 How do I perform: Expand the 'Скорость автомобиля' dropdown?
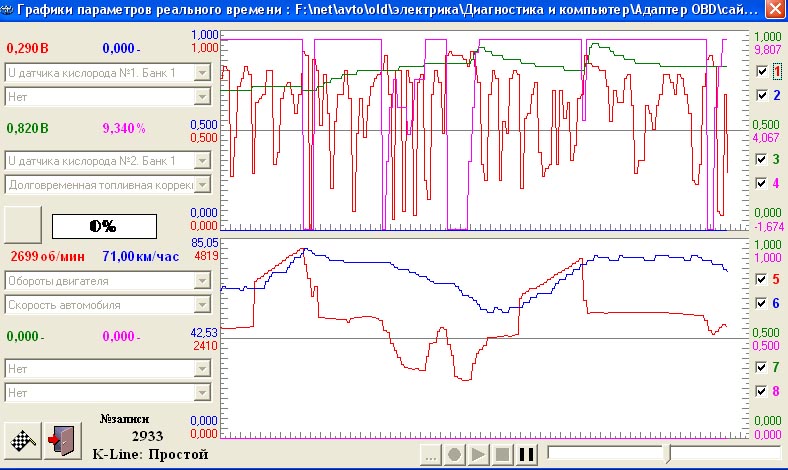203,305
